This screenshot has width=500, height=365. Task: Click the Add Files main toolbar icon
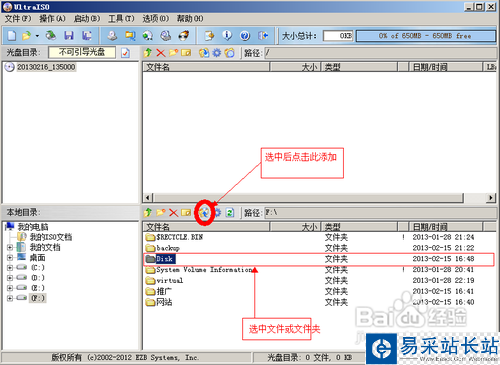pyautogui.click(x=209, y=36)
